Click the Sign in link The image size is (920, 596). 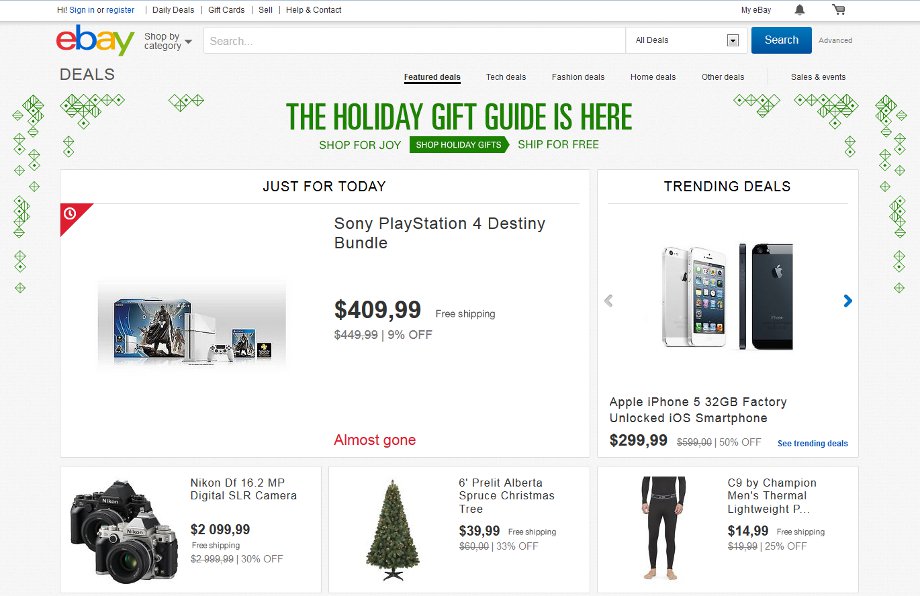tap(82, 10)
